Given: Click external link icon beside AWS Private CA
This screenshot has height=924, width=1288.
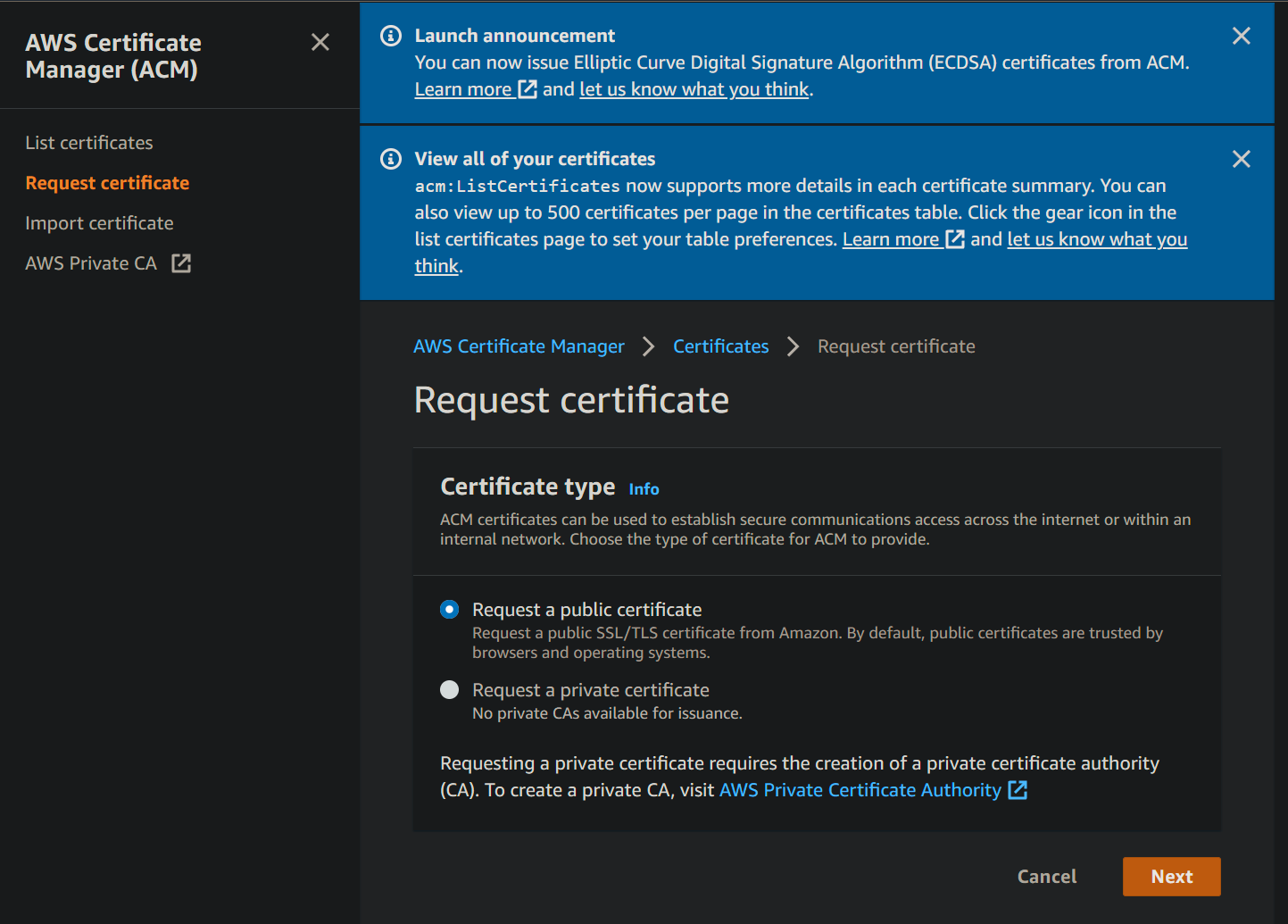Looking at the screenshot, I should [x=181, y=263].
